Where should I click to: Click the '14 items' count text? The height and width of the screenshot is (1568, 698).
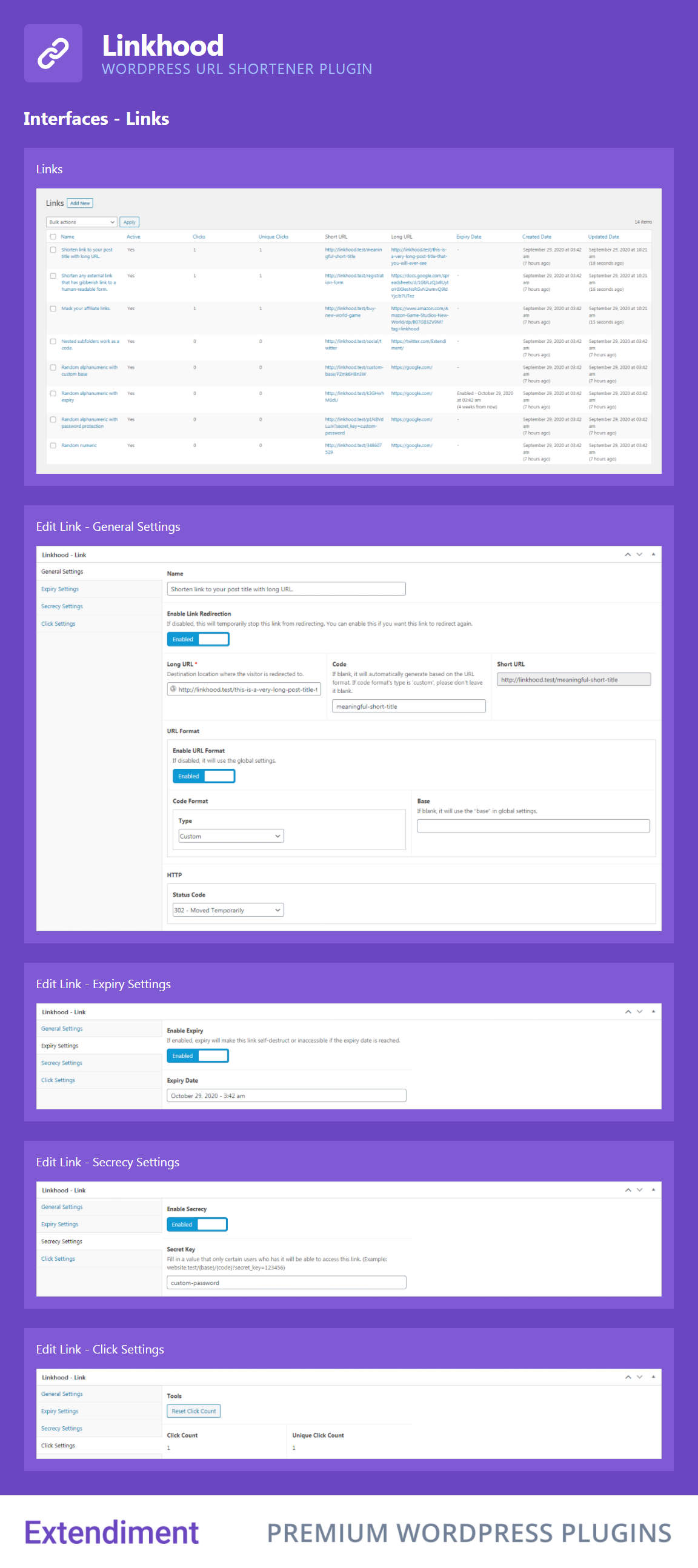pos(643,222)
